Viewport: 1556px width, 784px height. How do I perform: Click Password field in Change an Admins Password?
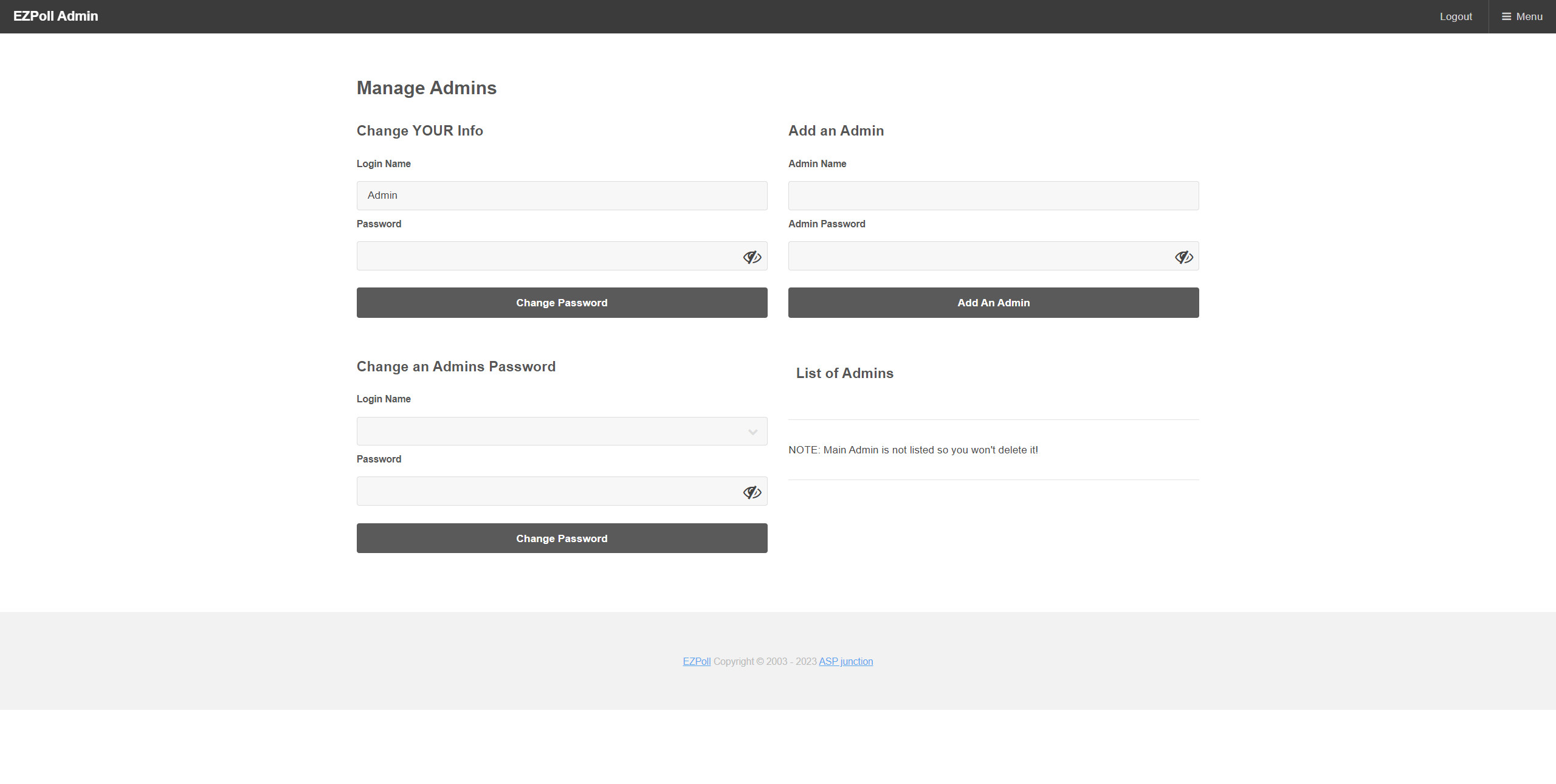[547, 491]
